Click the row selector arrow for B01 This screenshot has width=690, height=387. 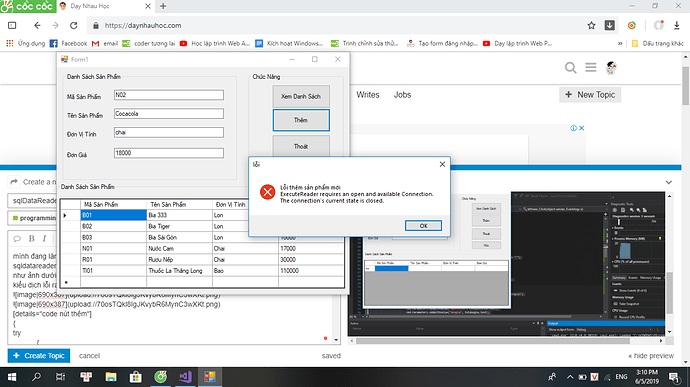pos(70,215)
